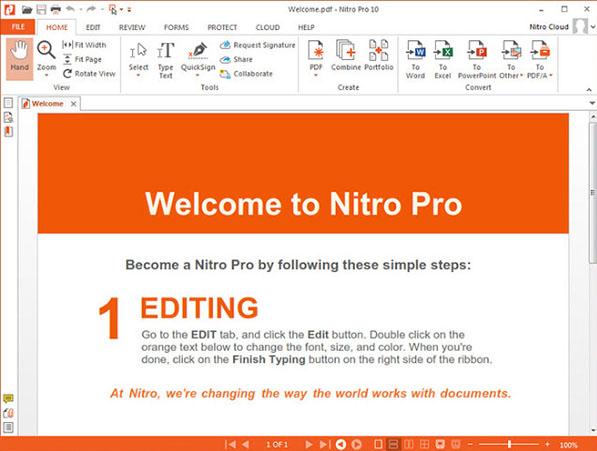Screen dimensions: 597x451
Task: Convert the document To PowerPoint
Action: coord(477,59)
